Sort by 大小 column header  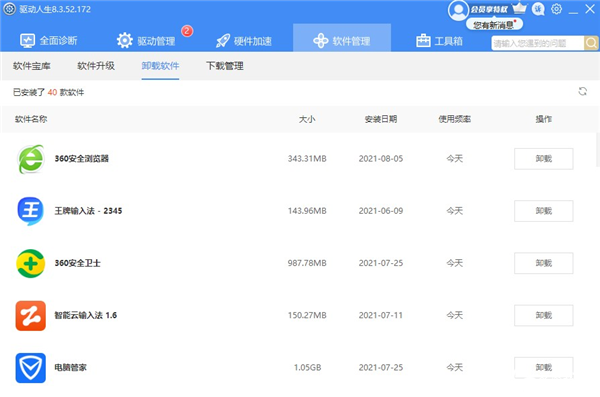click(307, 119)
